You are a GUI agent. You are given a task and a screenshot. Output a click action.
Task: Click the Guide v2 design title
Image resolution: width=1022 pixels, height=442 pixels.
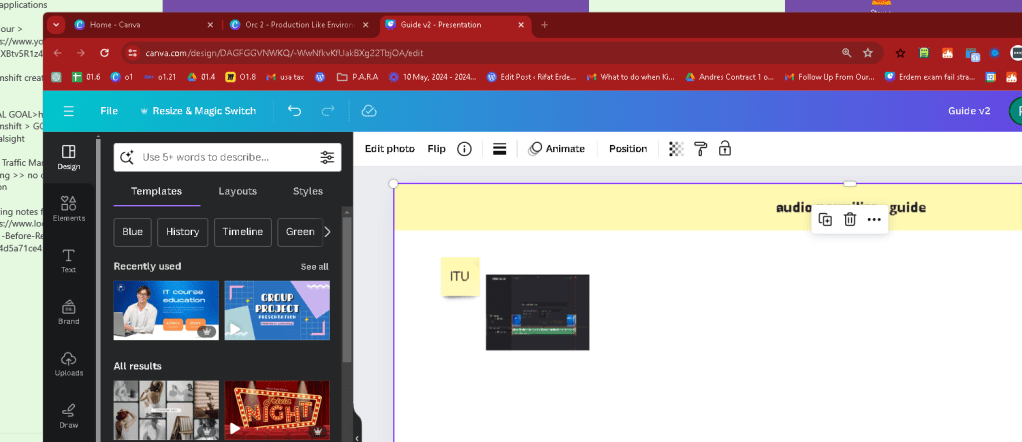coord(969,111)
